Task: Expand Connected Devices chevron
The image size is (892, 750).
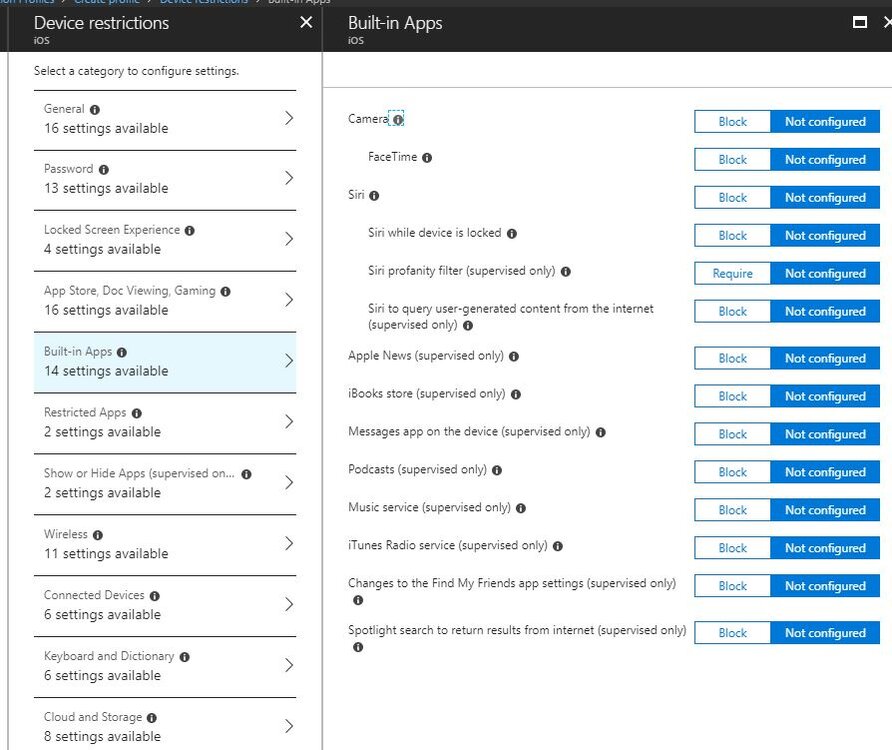Action: pos(289,604)
